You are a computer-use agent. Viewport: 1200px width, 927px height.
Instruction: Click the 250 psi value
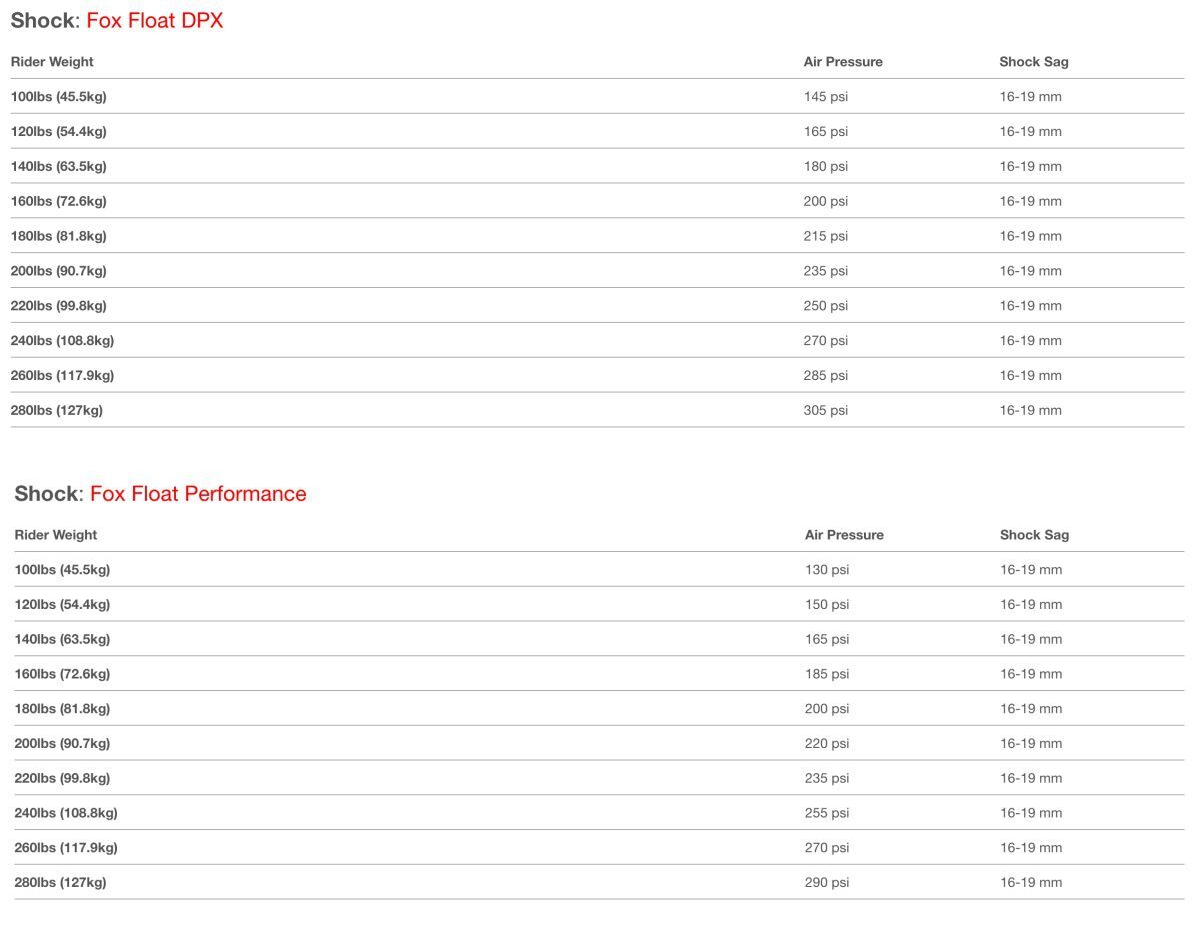coord(825,306)
